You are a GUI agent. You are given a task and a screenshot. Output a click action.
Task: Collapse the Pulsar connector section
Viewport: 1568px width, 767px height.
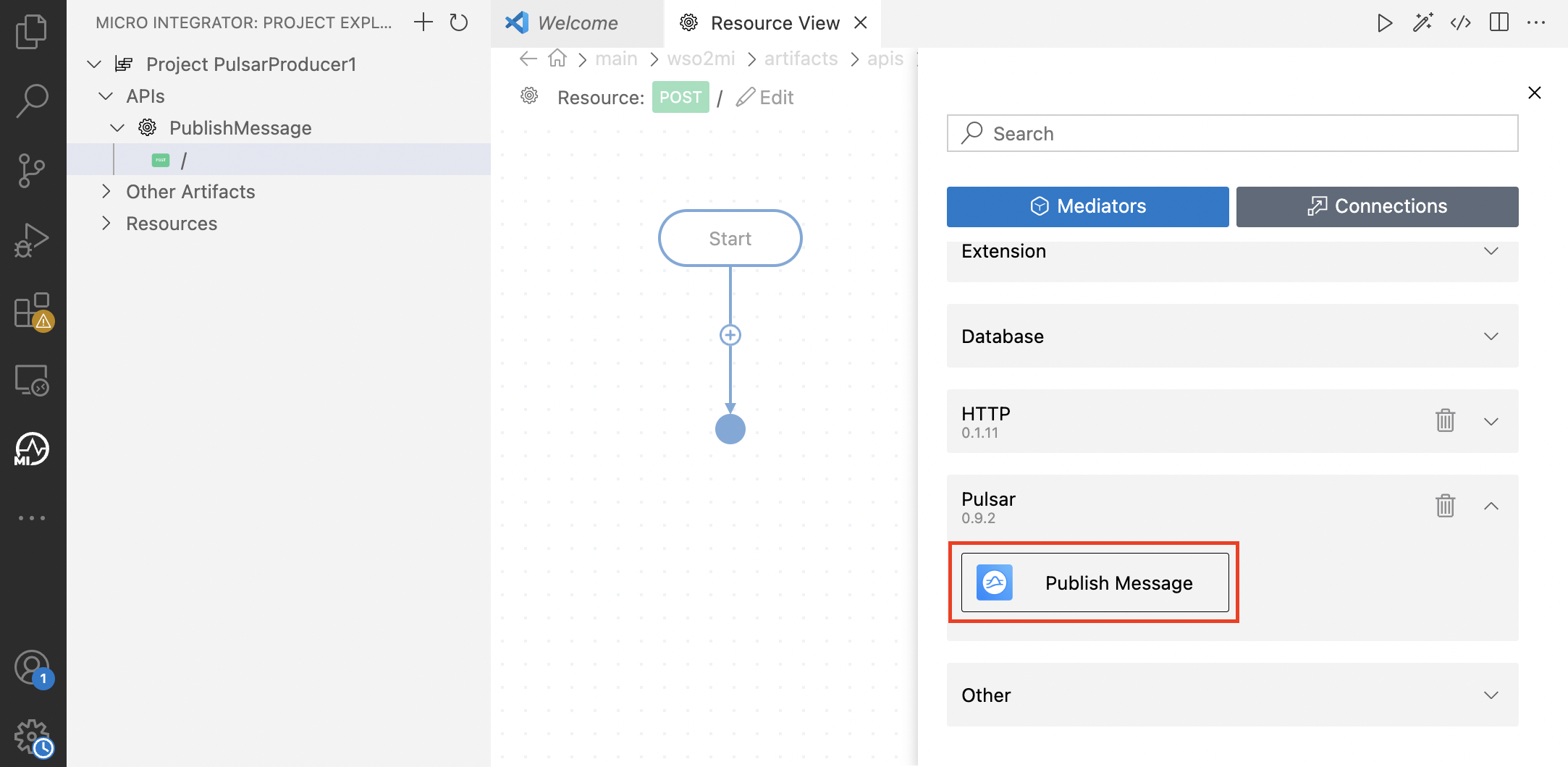point(1491,507)
